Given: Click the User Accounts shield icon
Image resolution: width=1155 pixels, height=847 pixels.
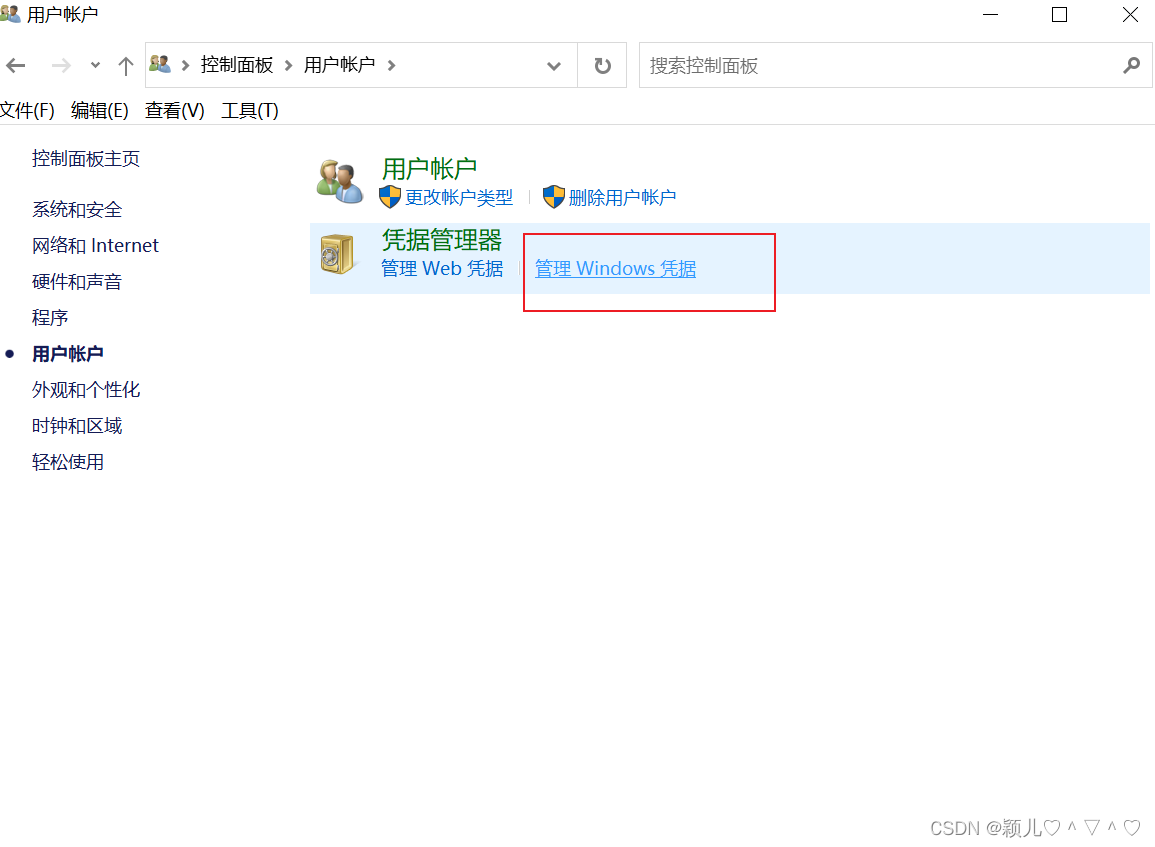Looking at the screenshot, I should [x=339, y=179].
